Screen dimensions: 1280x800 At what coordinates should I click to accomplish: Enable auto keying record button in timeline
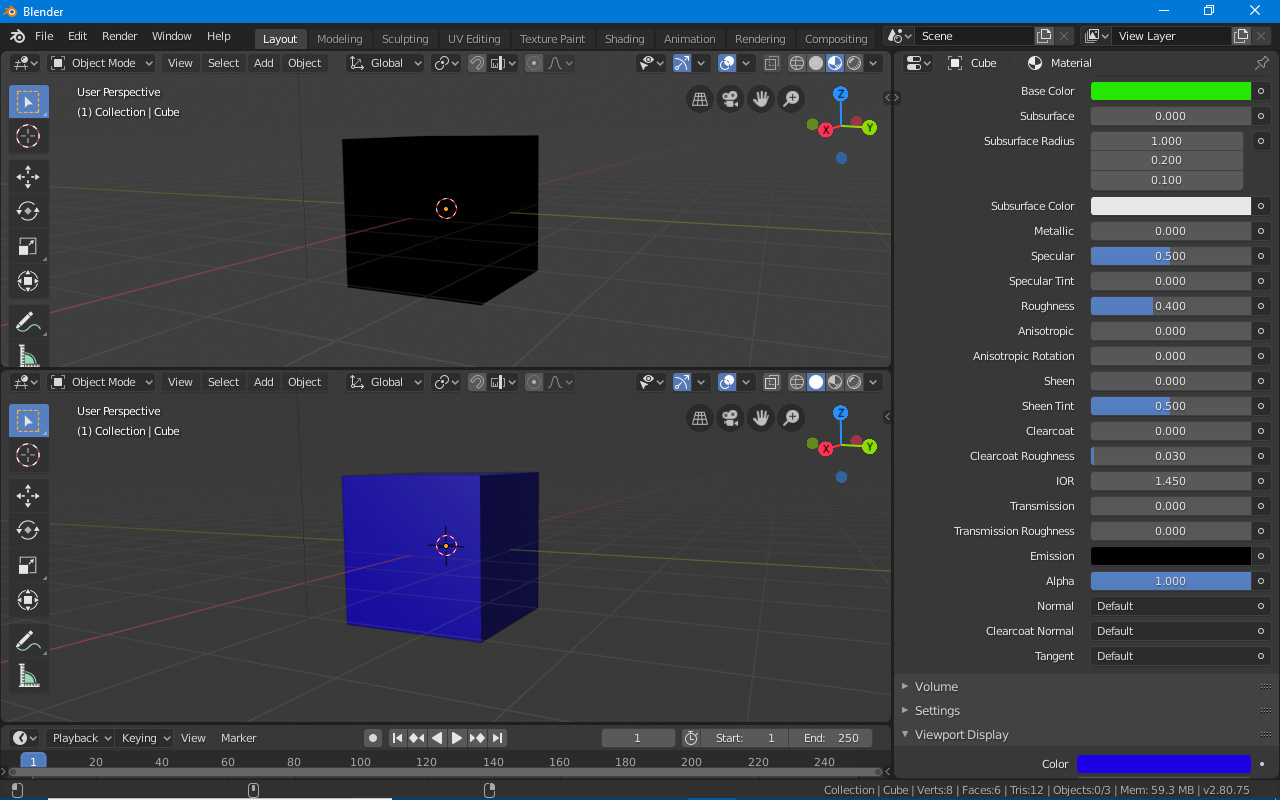[x=373, y=738]
